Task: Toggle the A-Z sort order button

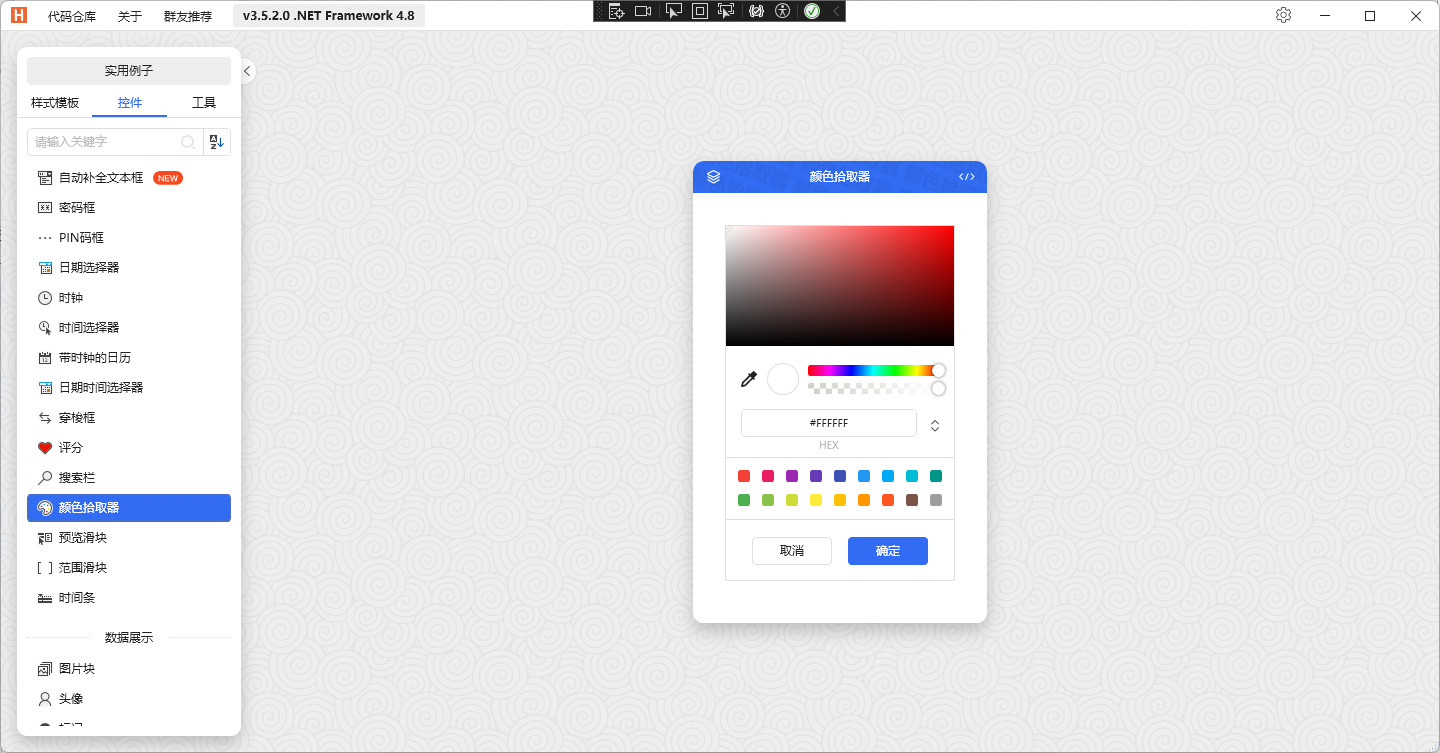Action: click(217, 142)
